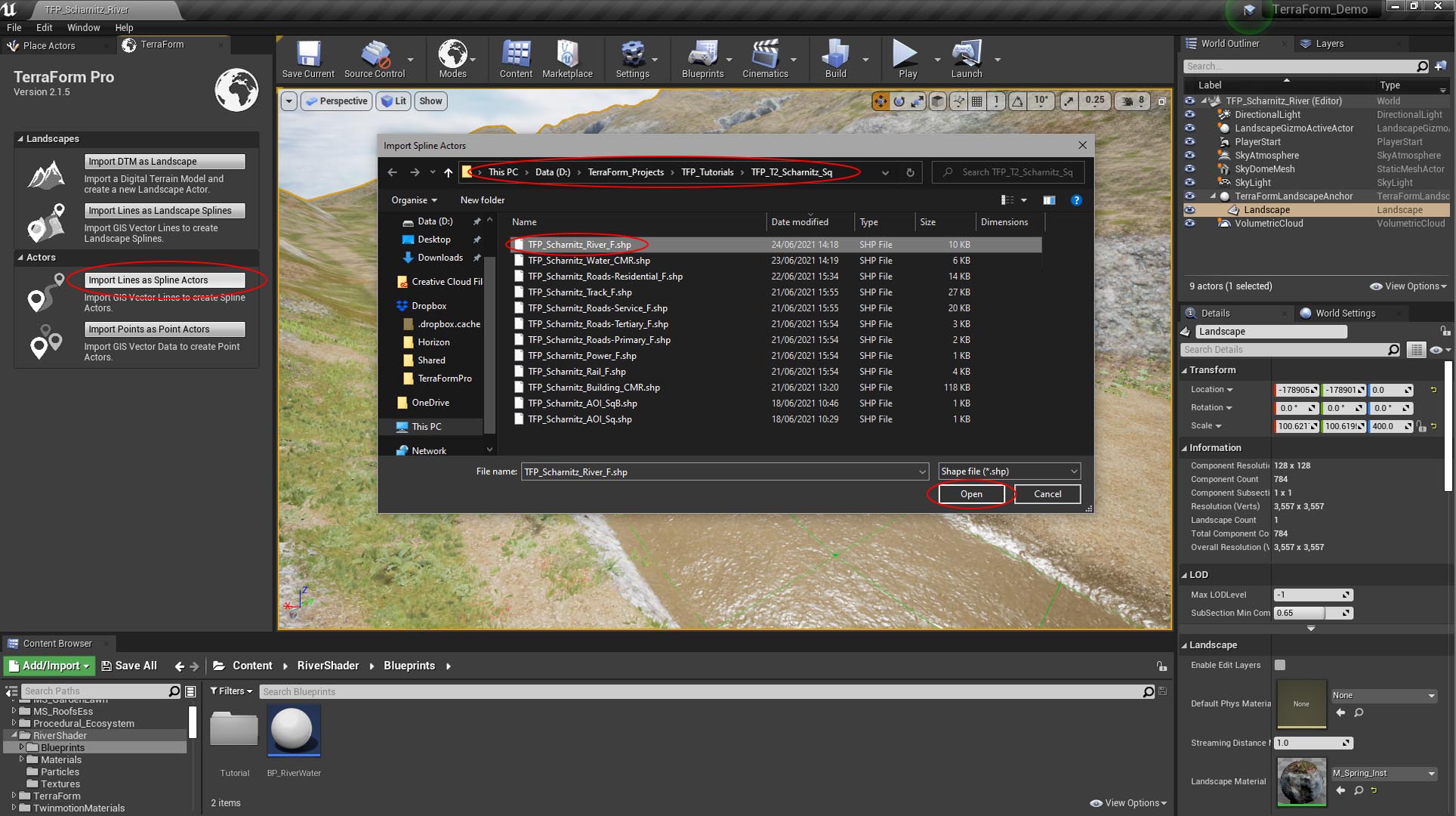Select the rotate gizmo in viewport toolbar

899,100
